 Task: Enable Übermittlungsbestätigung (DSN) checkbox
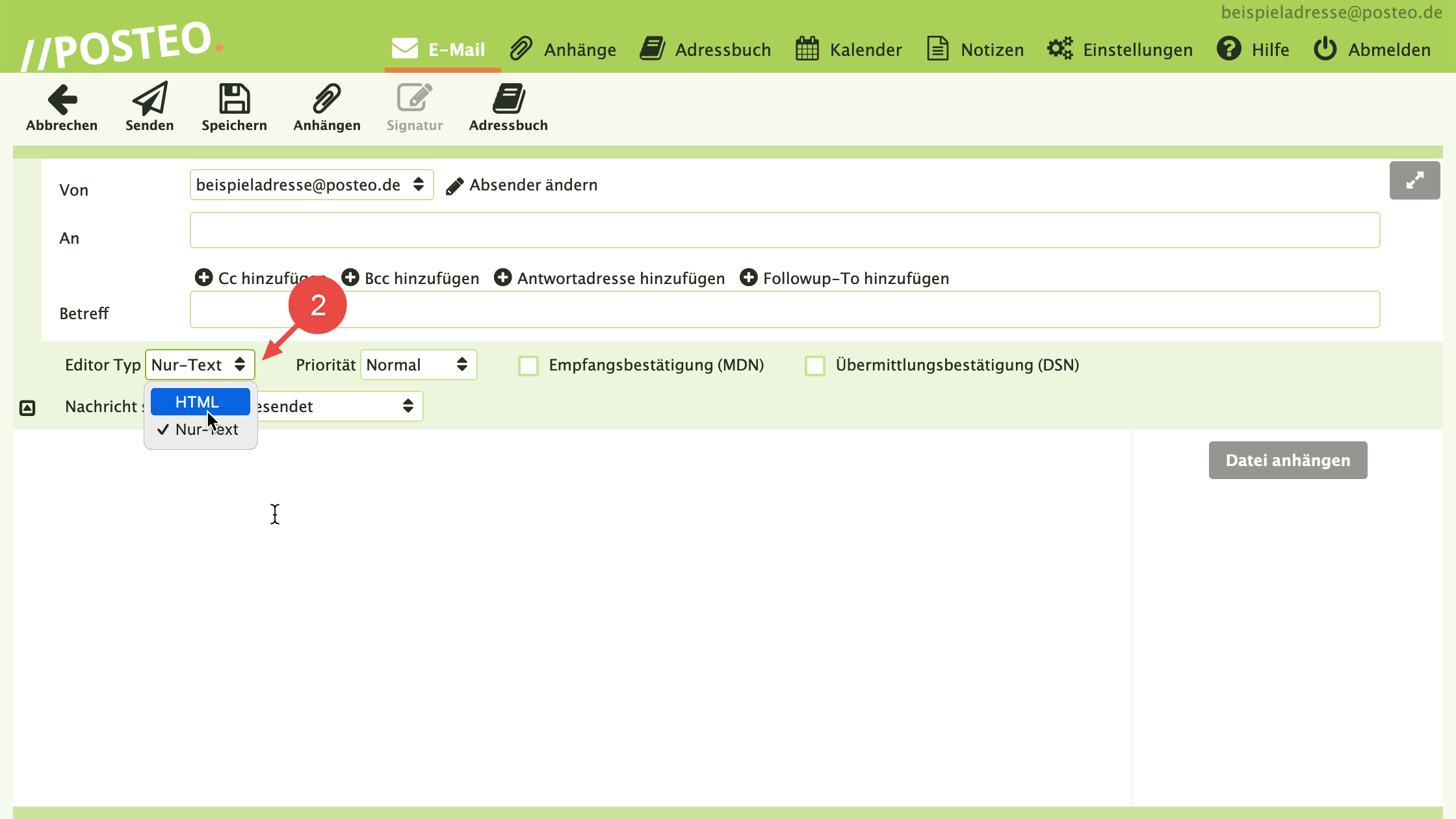coord(815,365)
